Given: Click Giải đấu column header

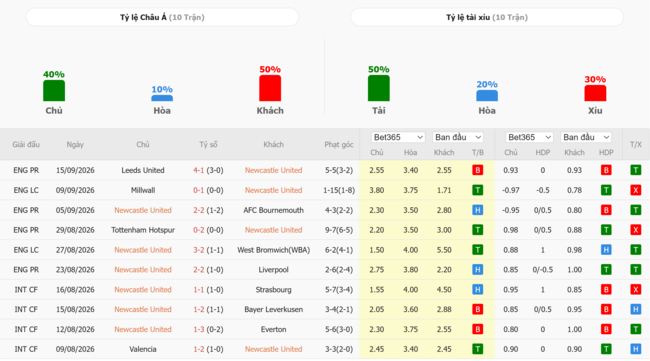Looking at the screenshot, I should [26, 145].
